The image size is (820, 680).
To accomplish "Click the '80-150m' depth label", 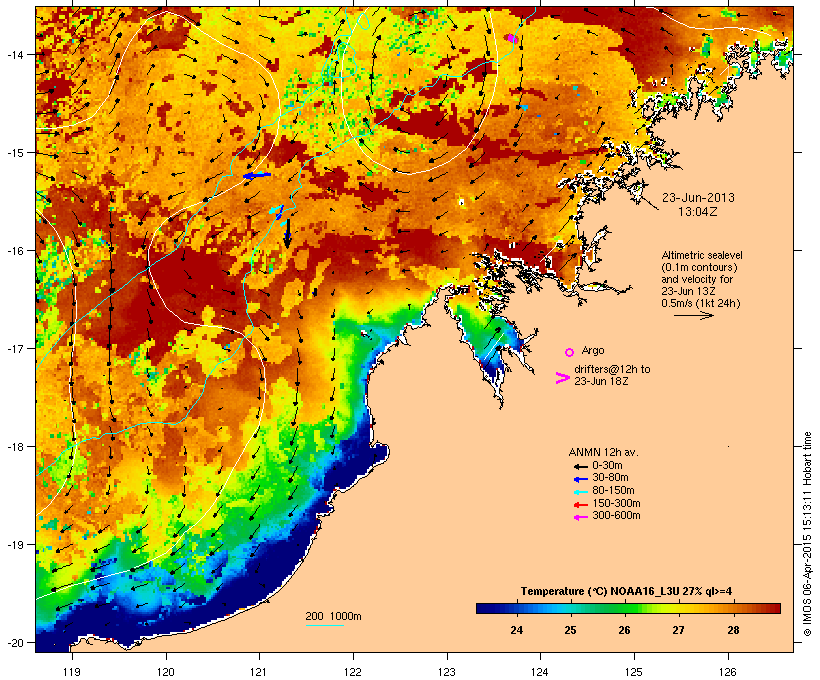I will tap(613, 491).
